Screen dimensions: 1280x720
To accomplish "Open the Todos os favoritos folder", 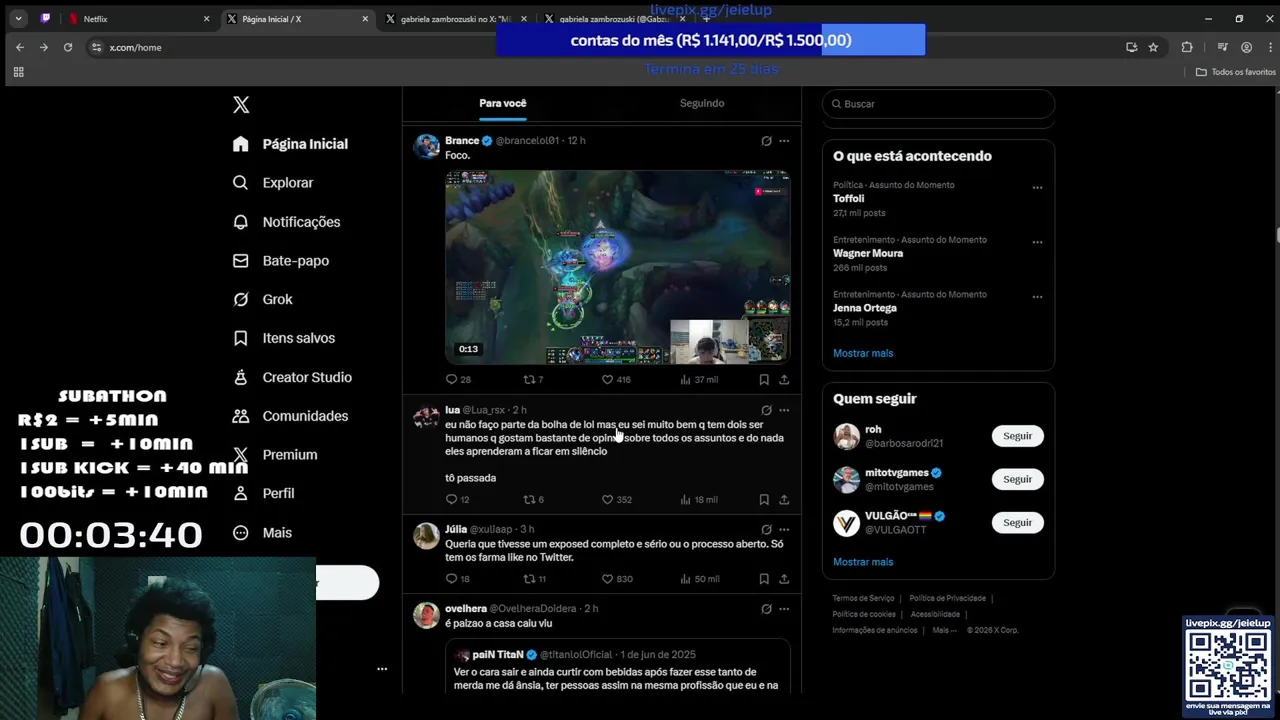I will pyautogui.click(x=1236, y=72).
